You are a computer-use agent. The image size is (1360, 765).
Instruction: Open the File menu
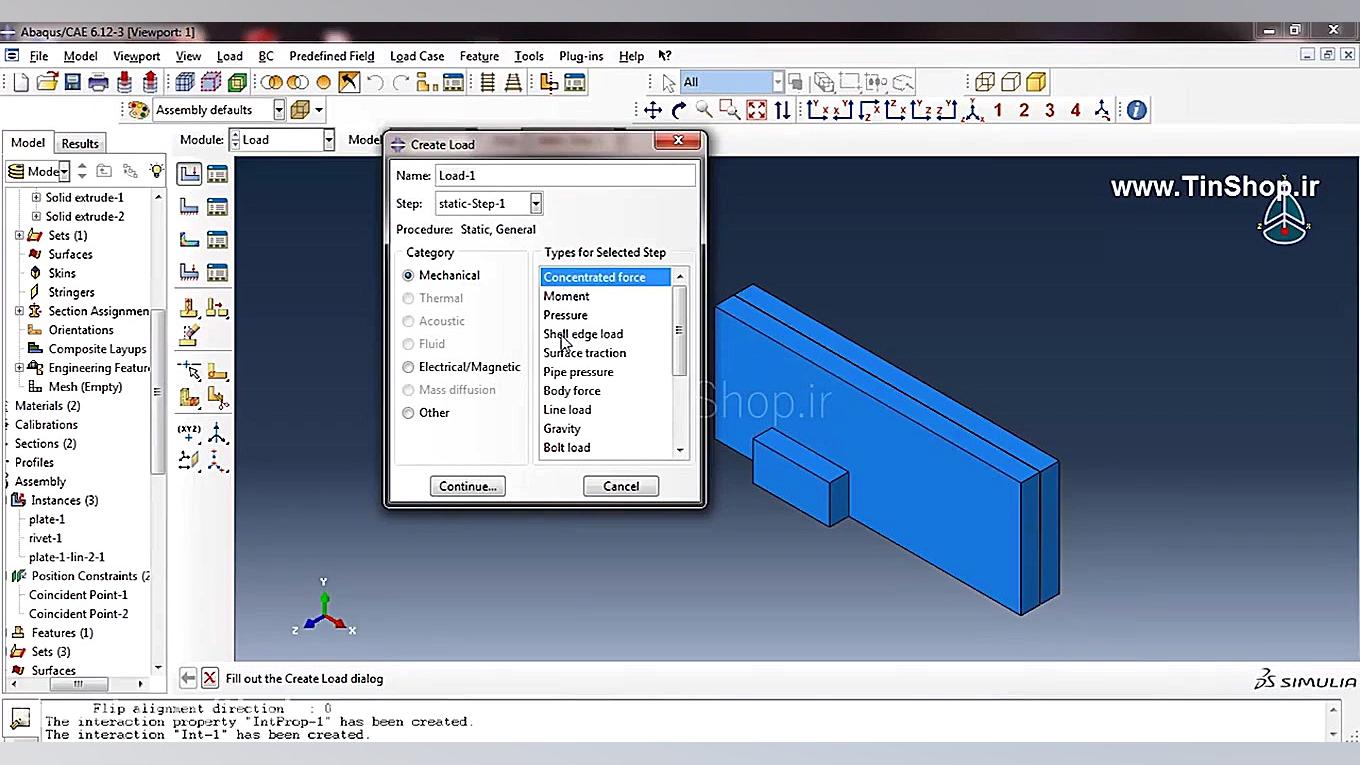click(x=39, y=56)
